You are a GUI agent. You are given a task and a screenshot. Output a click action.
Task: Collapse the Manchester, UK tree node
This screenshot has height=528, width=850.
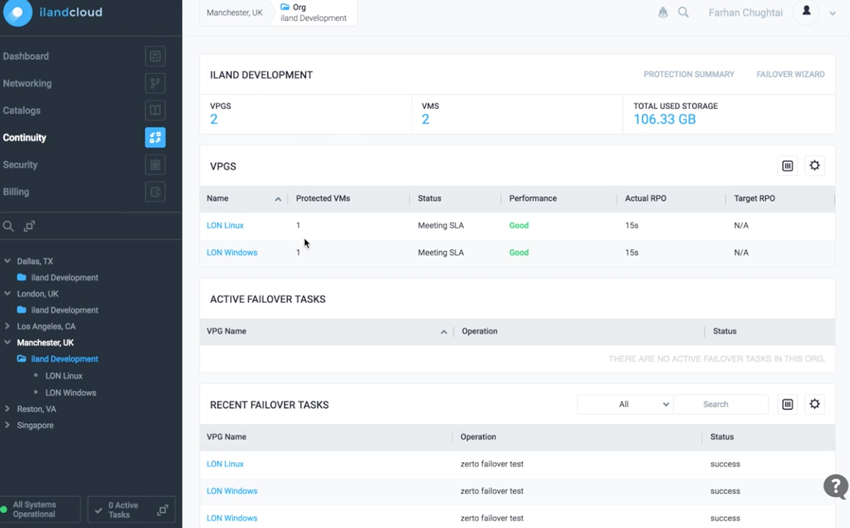pyautogui.click(x=7, y=342)
